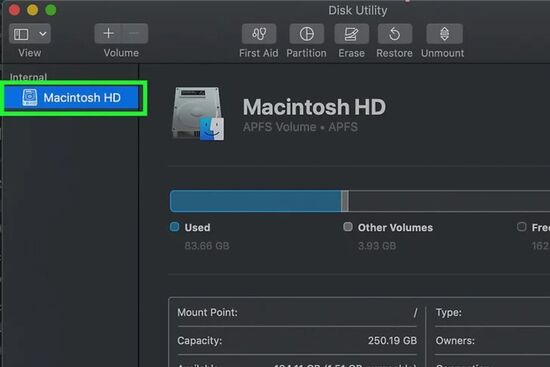
Task: Remove a volume with the minus button
Action: [135, 34]
